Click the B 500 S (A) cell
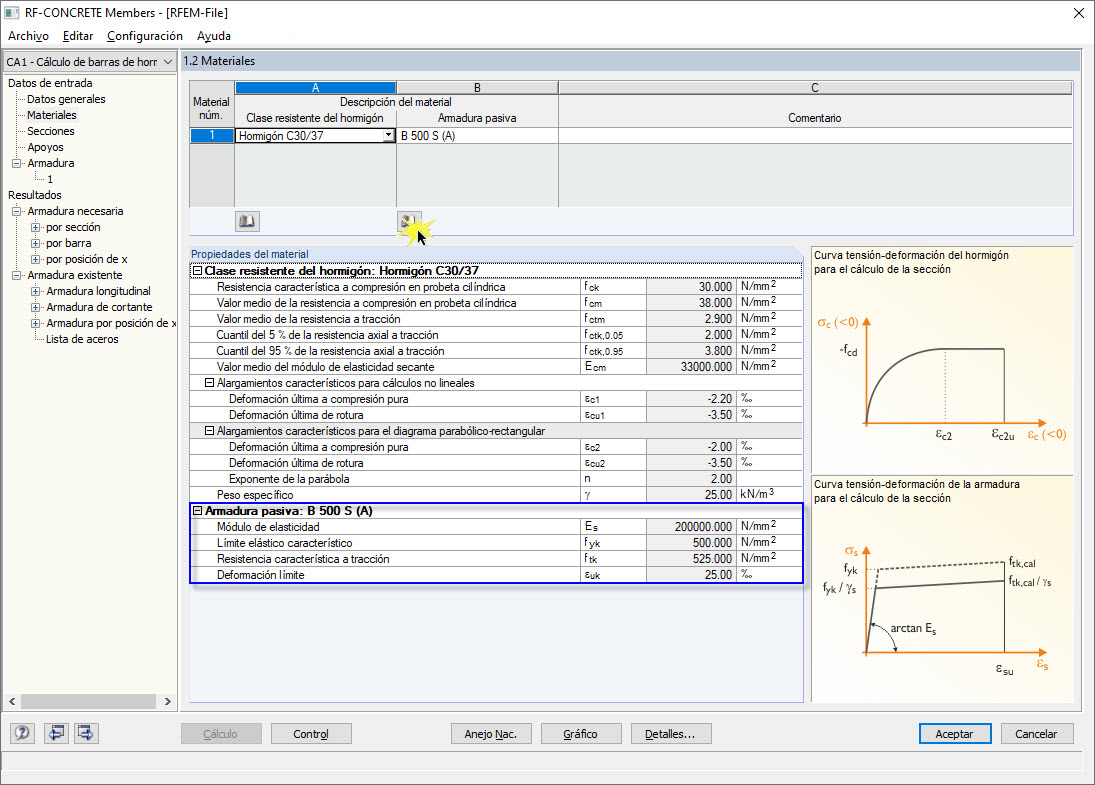 (477, 135)
